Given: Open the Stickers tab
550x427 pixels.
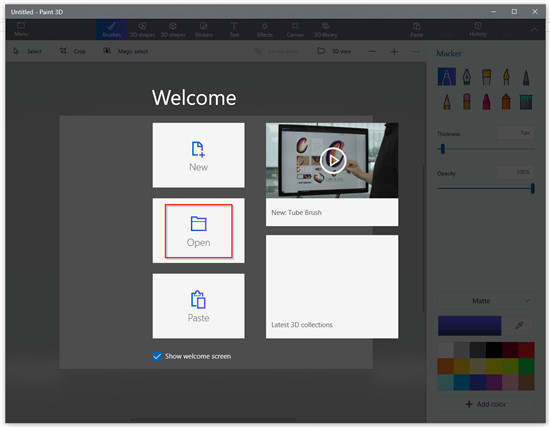Looking at the screenshot, I should point(203,29).
